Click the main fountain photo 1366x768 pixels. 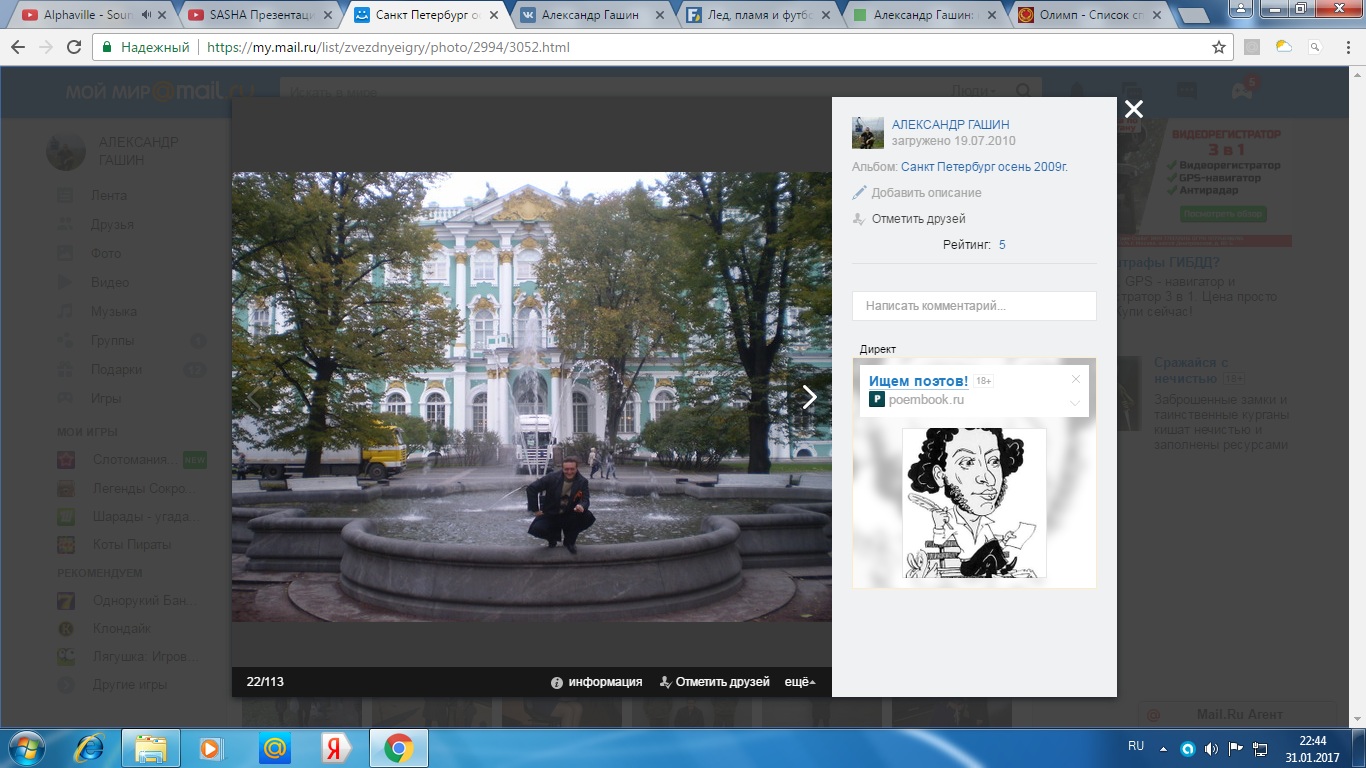[x=532, y=397]
